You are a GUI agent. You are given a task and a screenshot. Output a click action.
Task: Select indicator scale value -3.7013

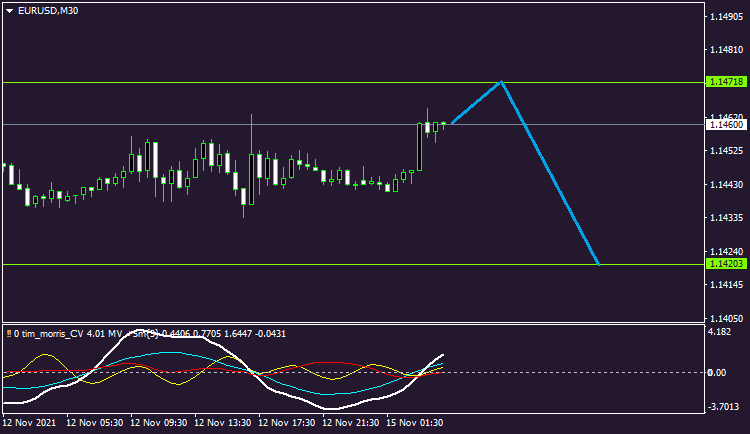pyautogui.click(x=723, y=407)
